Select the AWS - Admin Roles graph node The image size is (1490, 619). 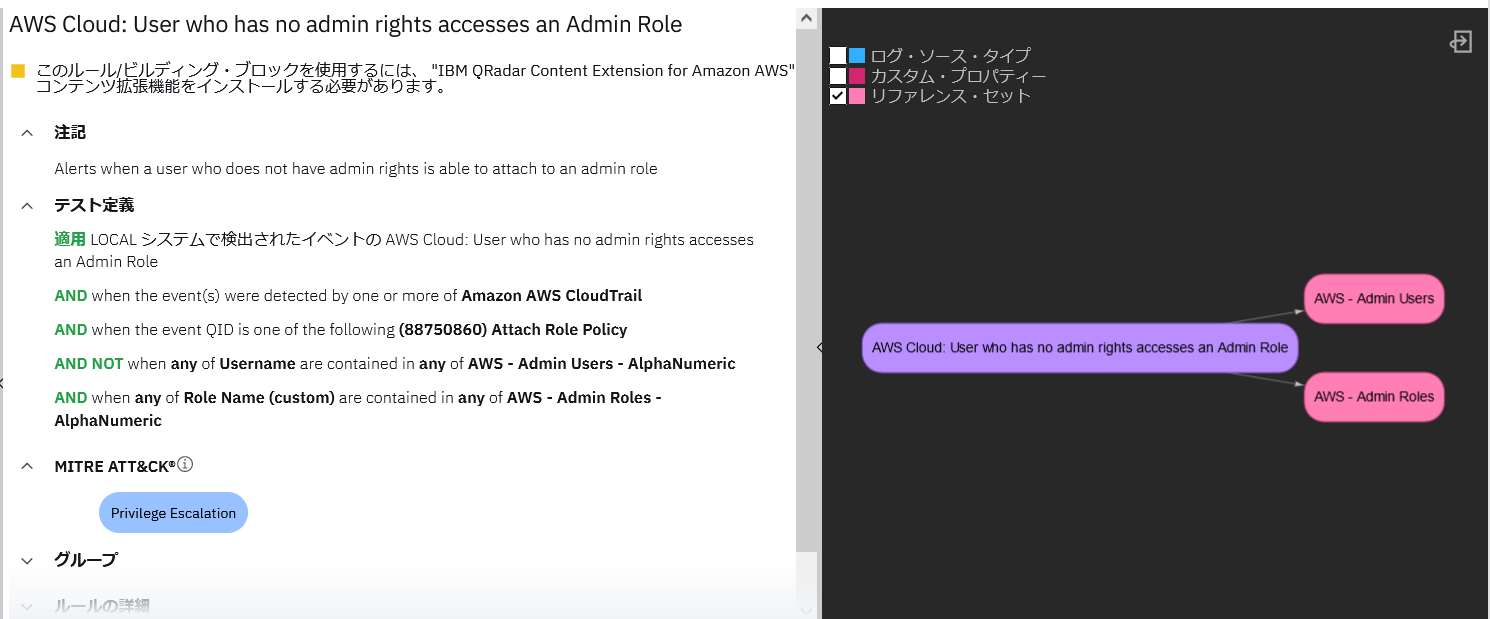coord(1374,397)
